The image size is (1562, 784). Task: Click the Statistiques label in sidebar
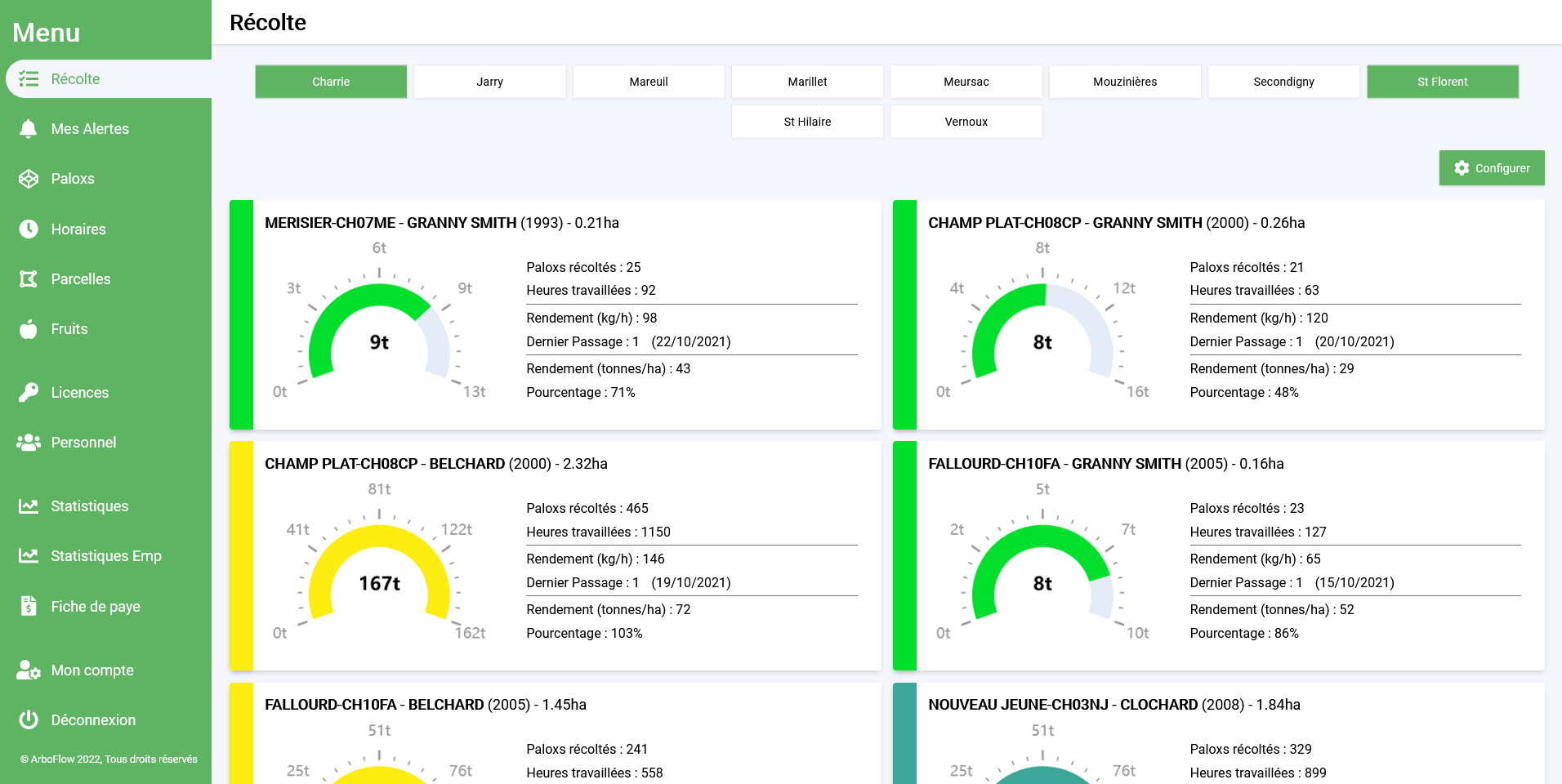click(x=90, y=506)
